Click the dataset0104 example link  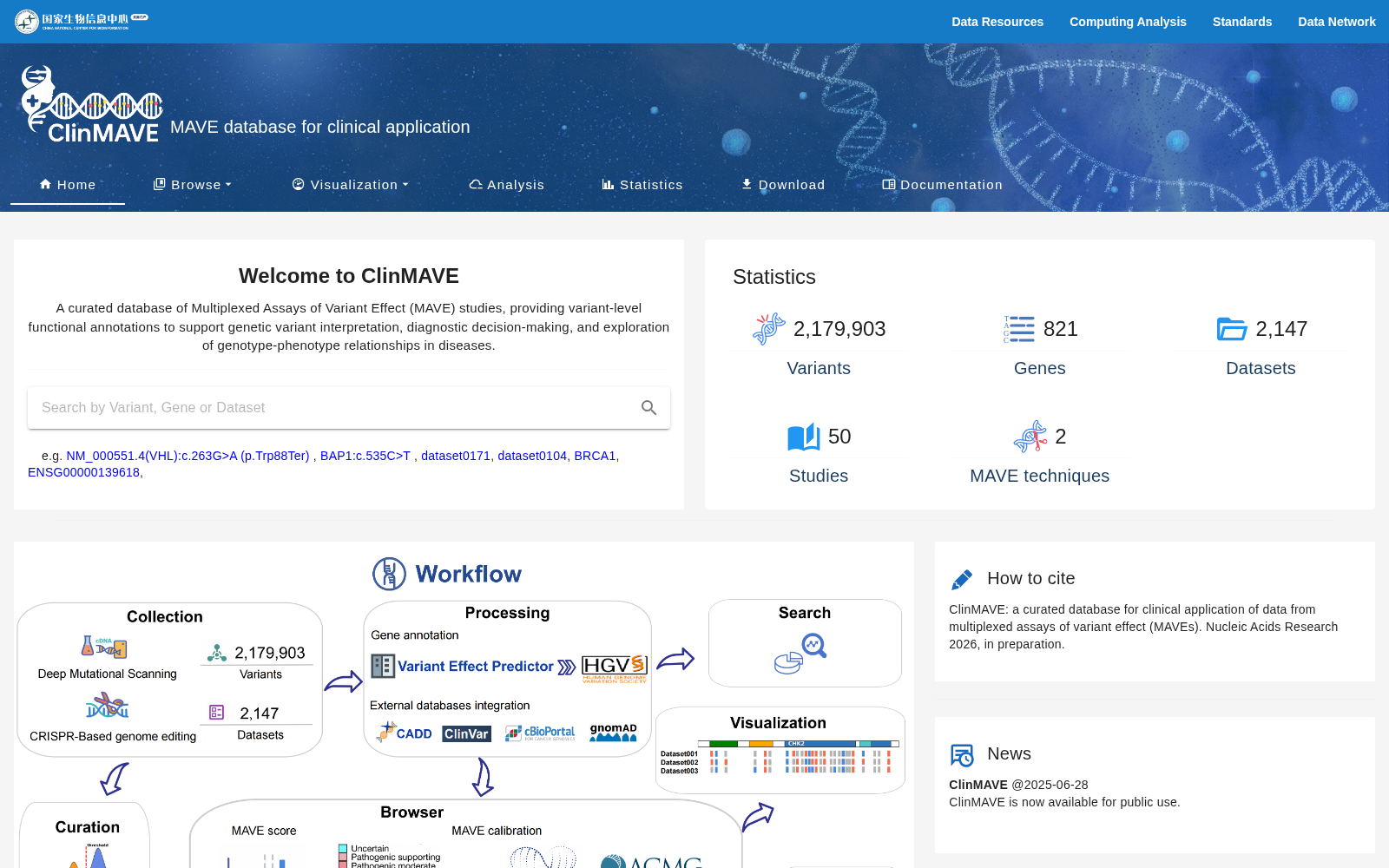(x=532, y=456)
